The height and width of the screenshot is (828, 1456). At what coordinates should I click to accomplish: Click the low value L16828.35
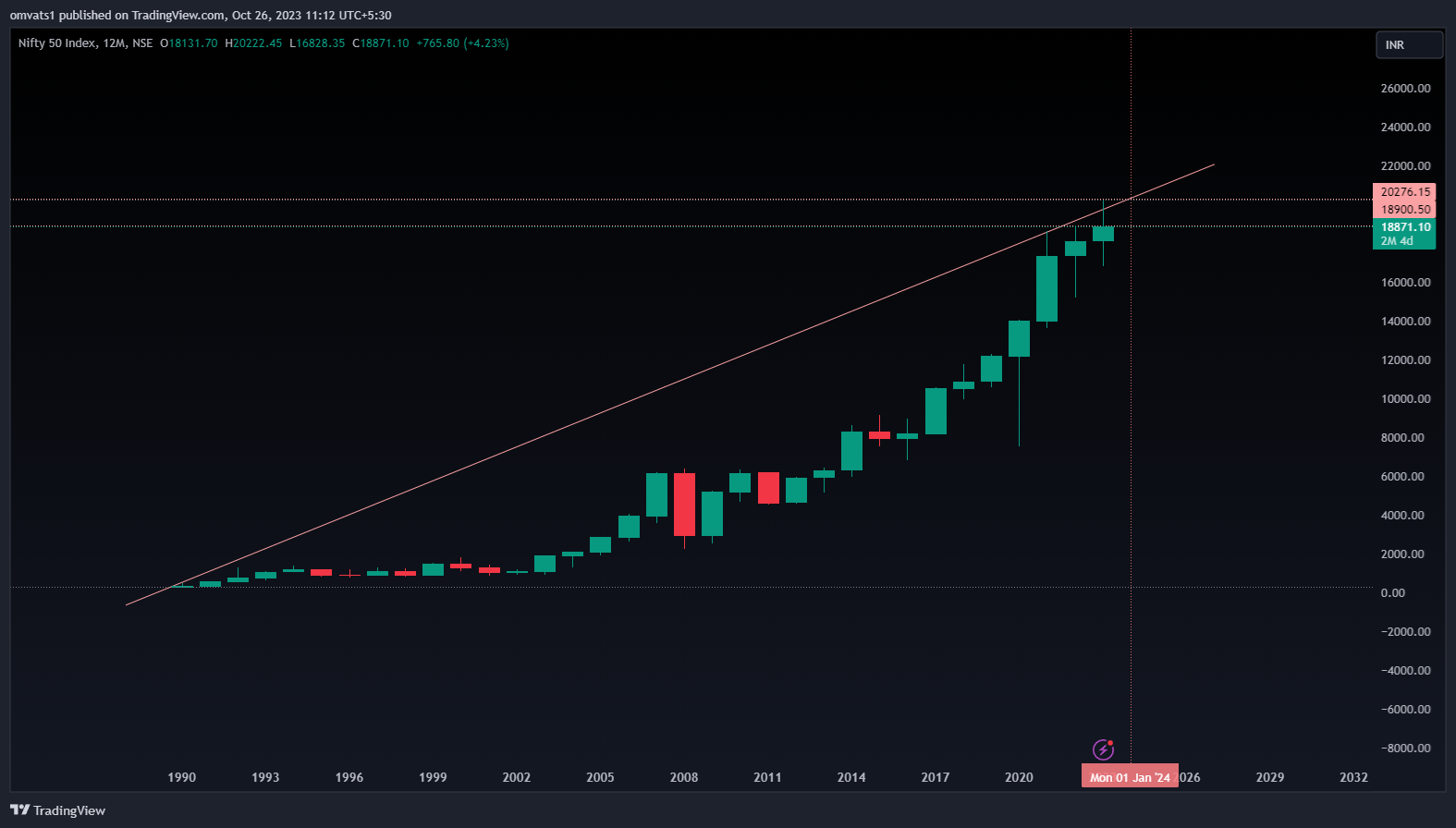click(317, 43)
